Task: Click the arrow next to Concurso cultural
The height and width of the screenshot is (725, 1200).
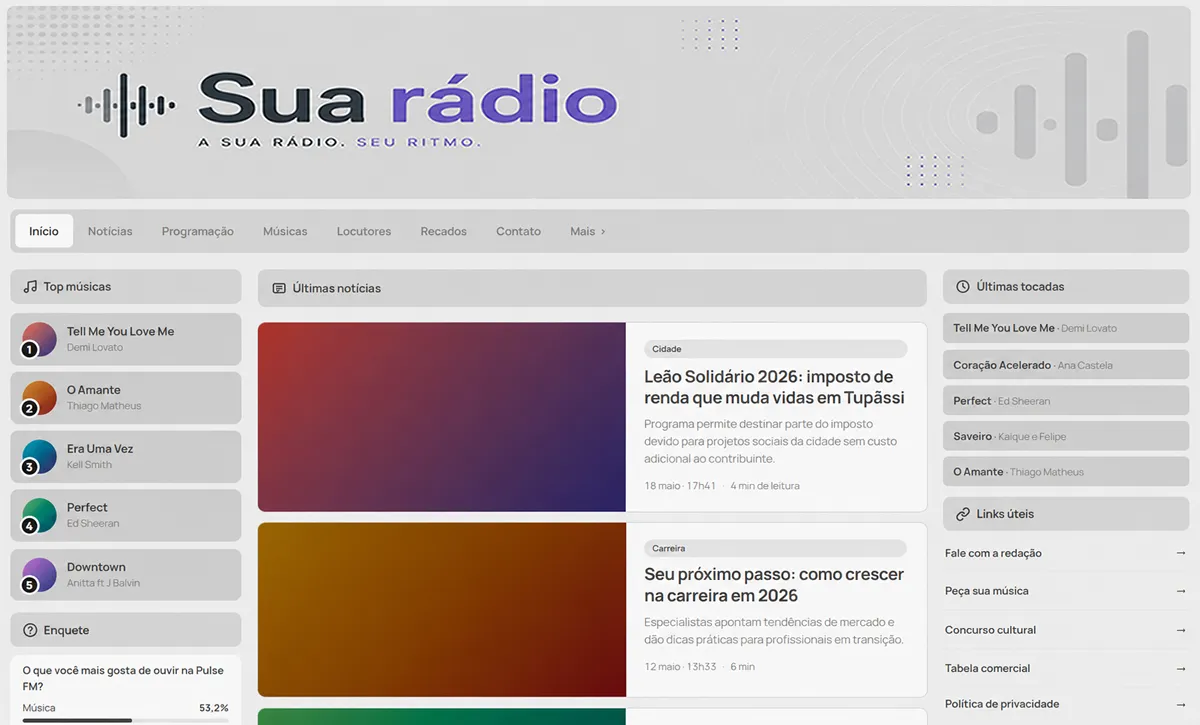Action: click(x=1181, y=630)
